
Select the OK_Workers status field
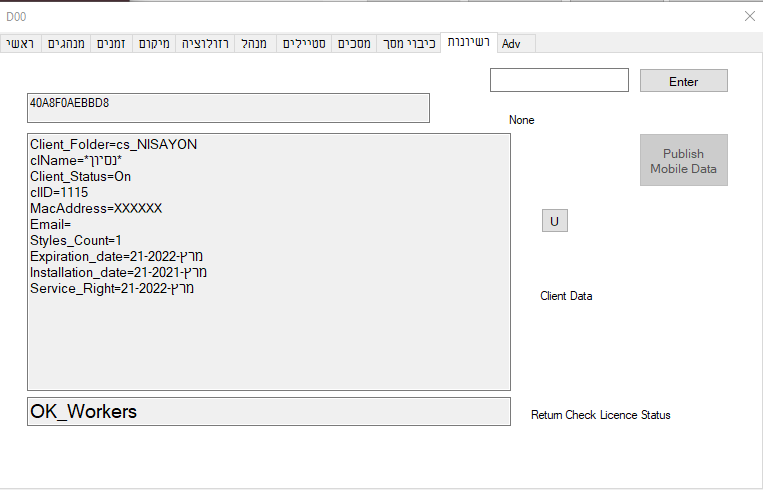[268, 411]
